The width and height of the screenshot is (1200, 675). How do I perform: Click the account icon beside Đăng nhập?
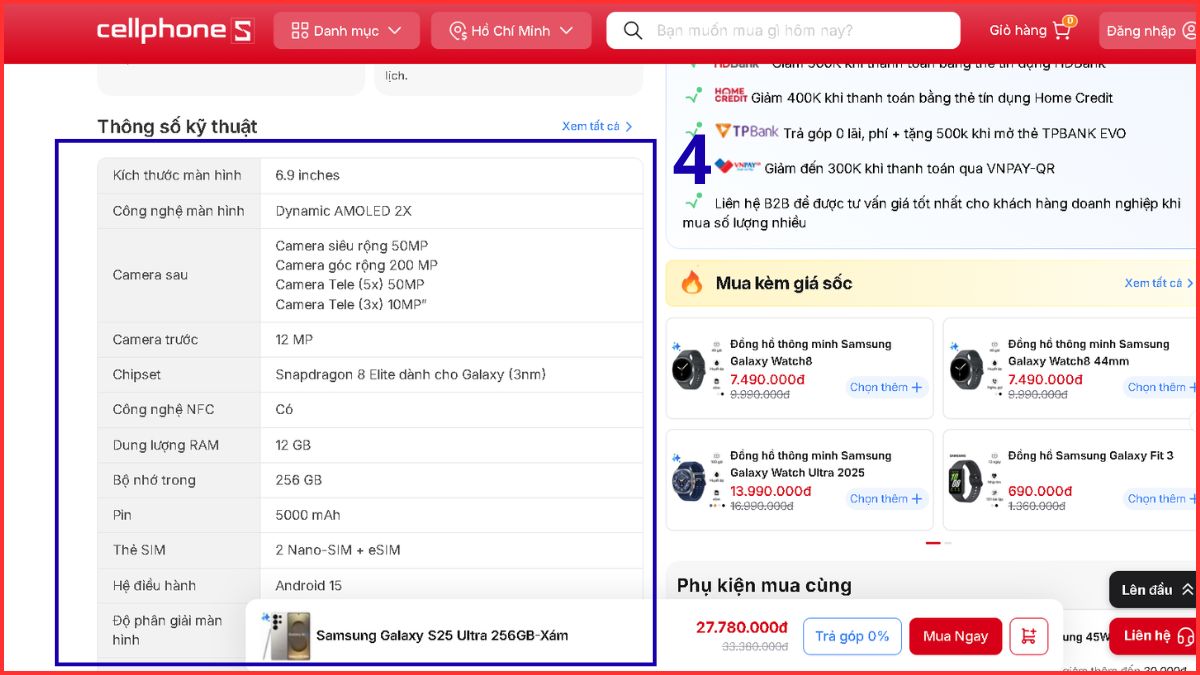[1189, 30]
